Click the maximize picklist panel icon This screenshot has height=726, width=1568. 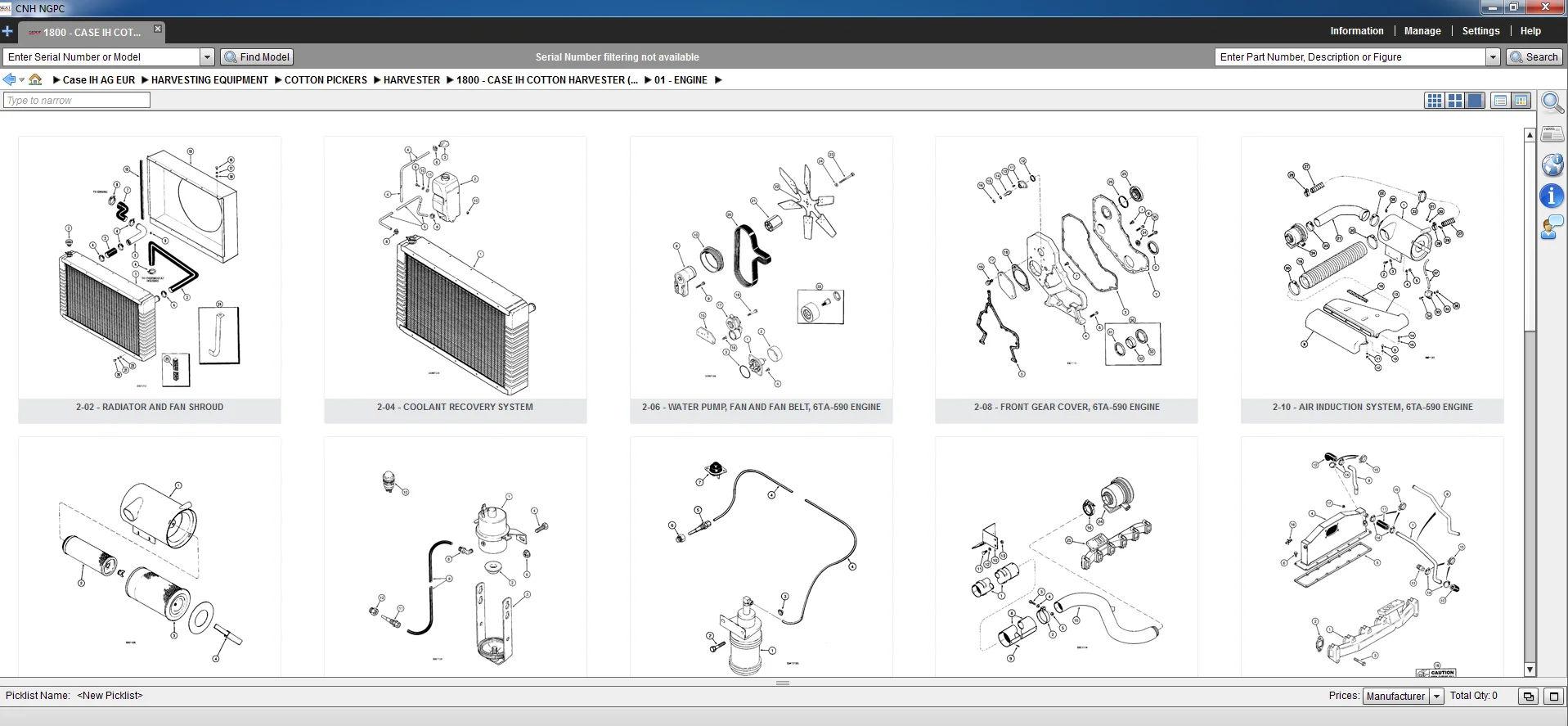click(1554, 697)
